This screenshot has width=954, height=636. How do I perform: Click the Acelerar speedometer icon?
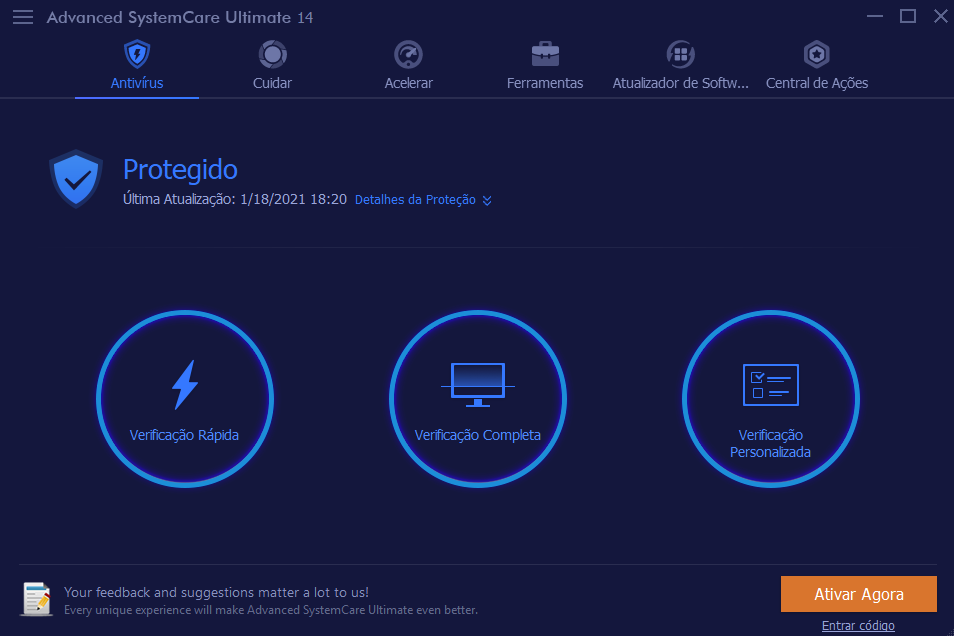408,54
